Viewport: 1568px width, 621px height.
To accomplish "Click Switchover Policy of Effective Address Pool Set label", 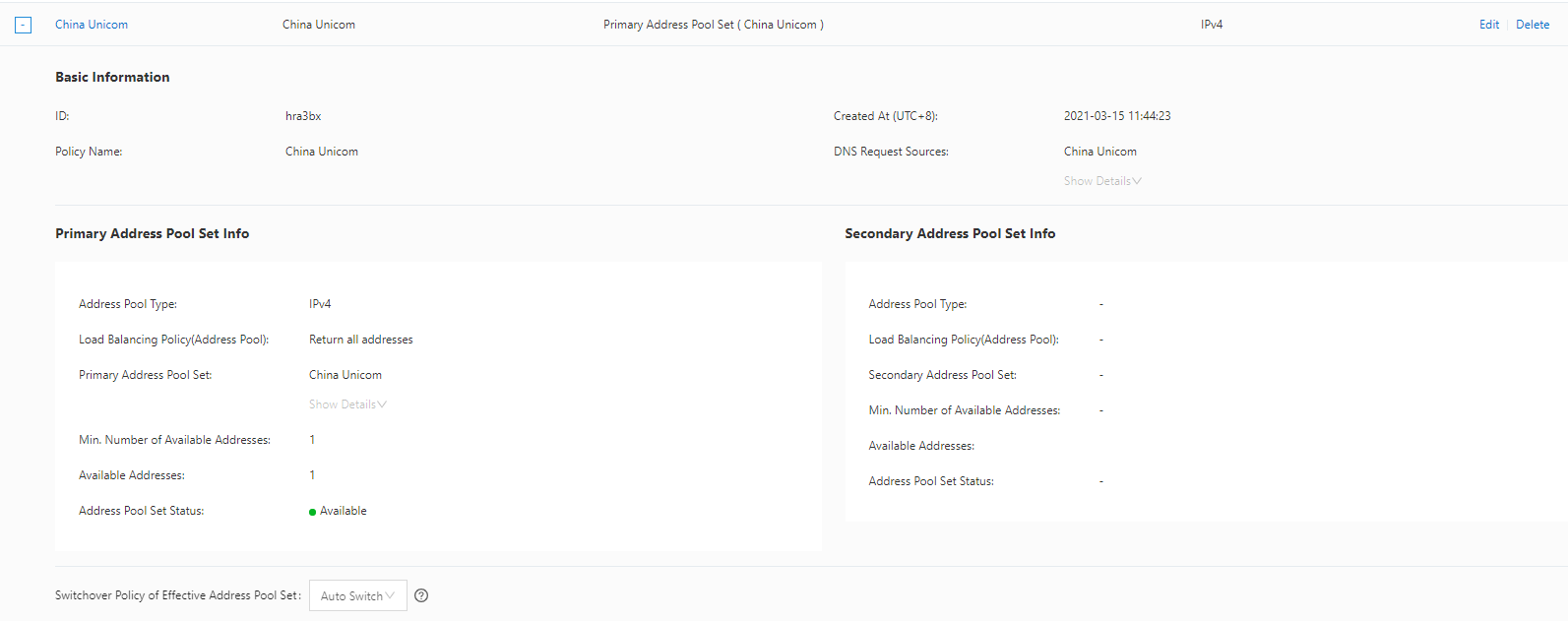I will (178, 595).
